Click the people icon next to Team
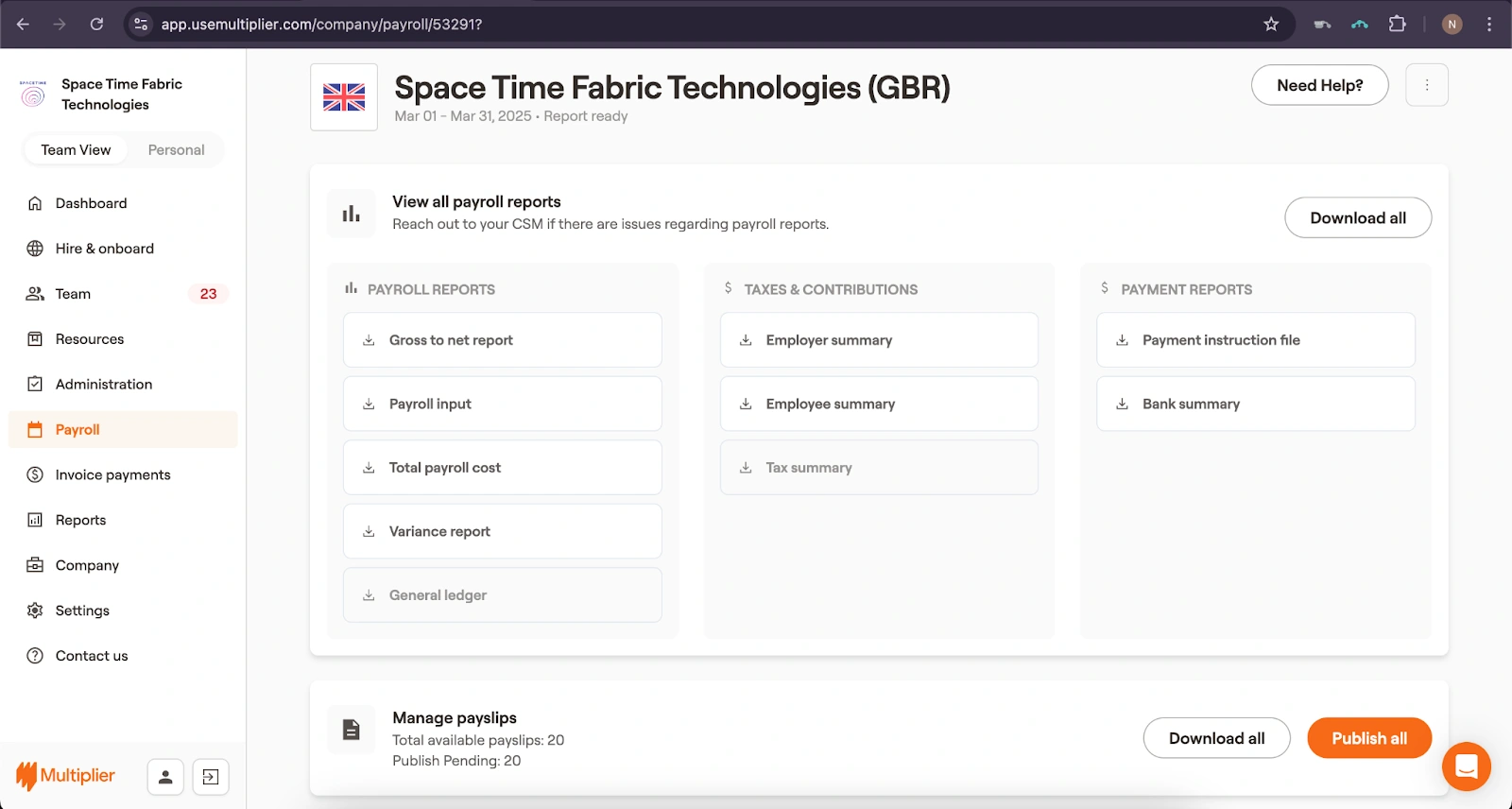1512x809 pixels. [x=35, y=294]
